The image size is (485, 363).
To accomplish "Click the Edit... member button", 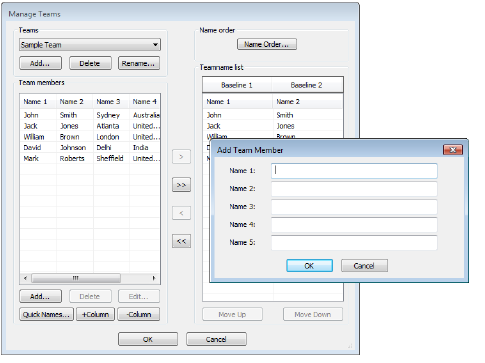I will click(139, 296).
